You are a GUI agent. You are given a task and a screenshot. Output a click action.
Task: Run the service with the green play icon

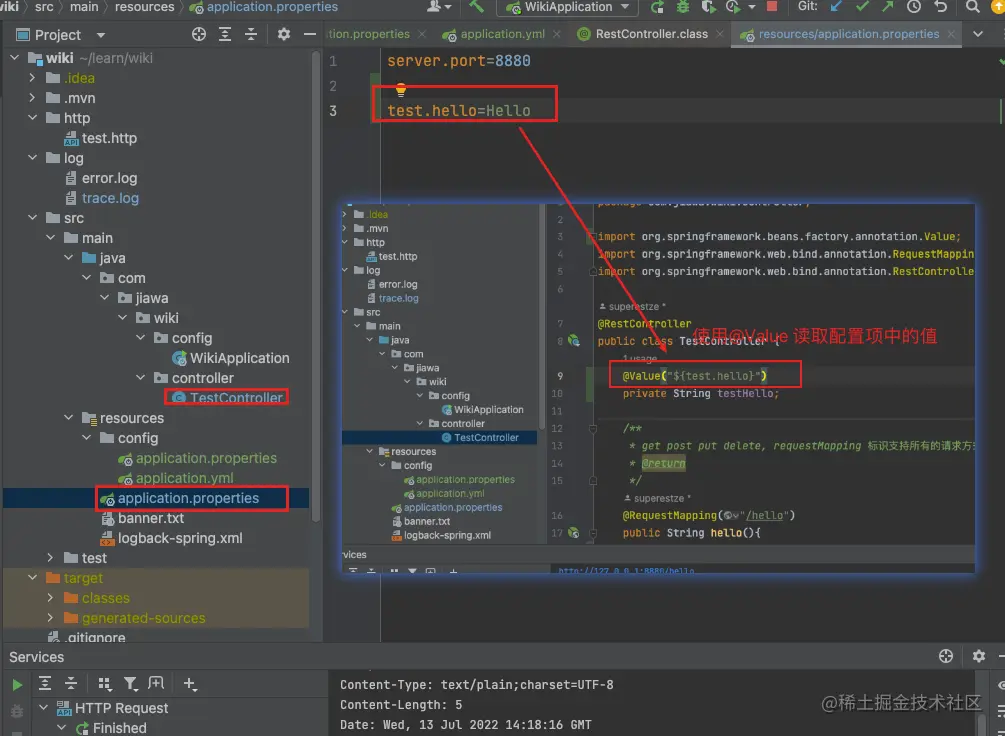click(x=17, y=685)
